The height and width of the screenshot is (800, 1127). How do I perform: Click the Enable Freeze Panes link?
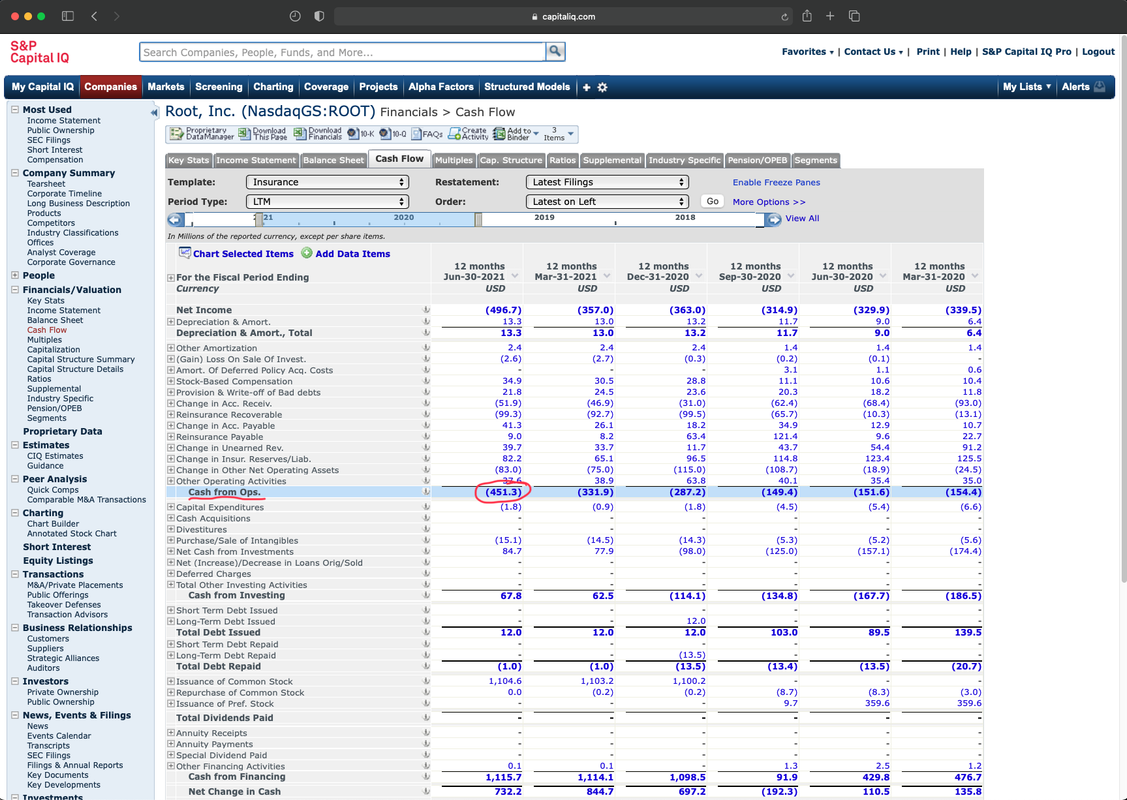point(776,182)
